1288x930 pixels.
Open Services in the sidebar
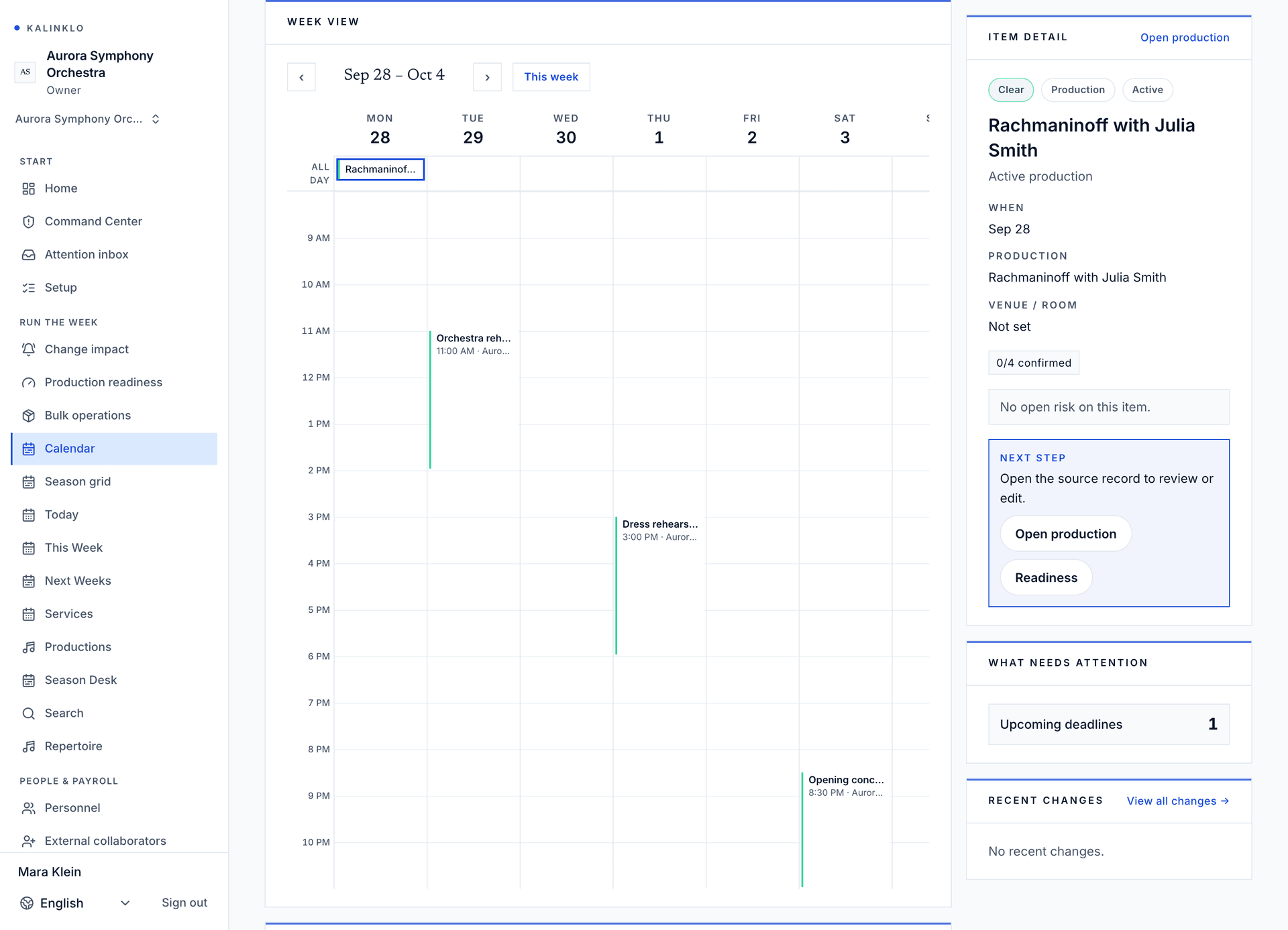[114, 614]
